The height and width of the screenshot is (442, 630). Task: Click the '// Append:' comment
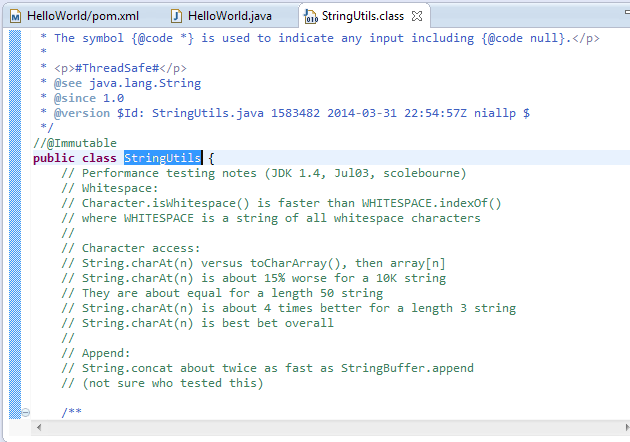(x=96, y=353)
